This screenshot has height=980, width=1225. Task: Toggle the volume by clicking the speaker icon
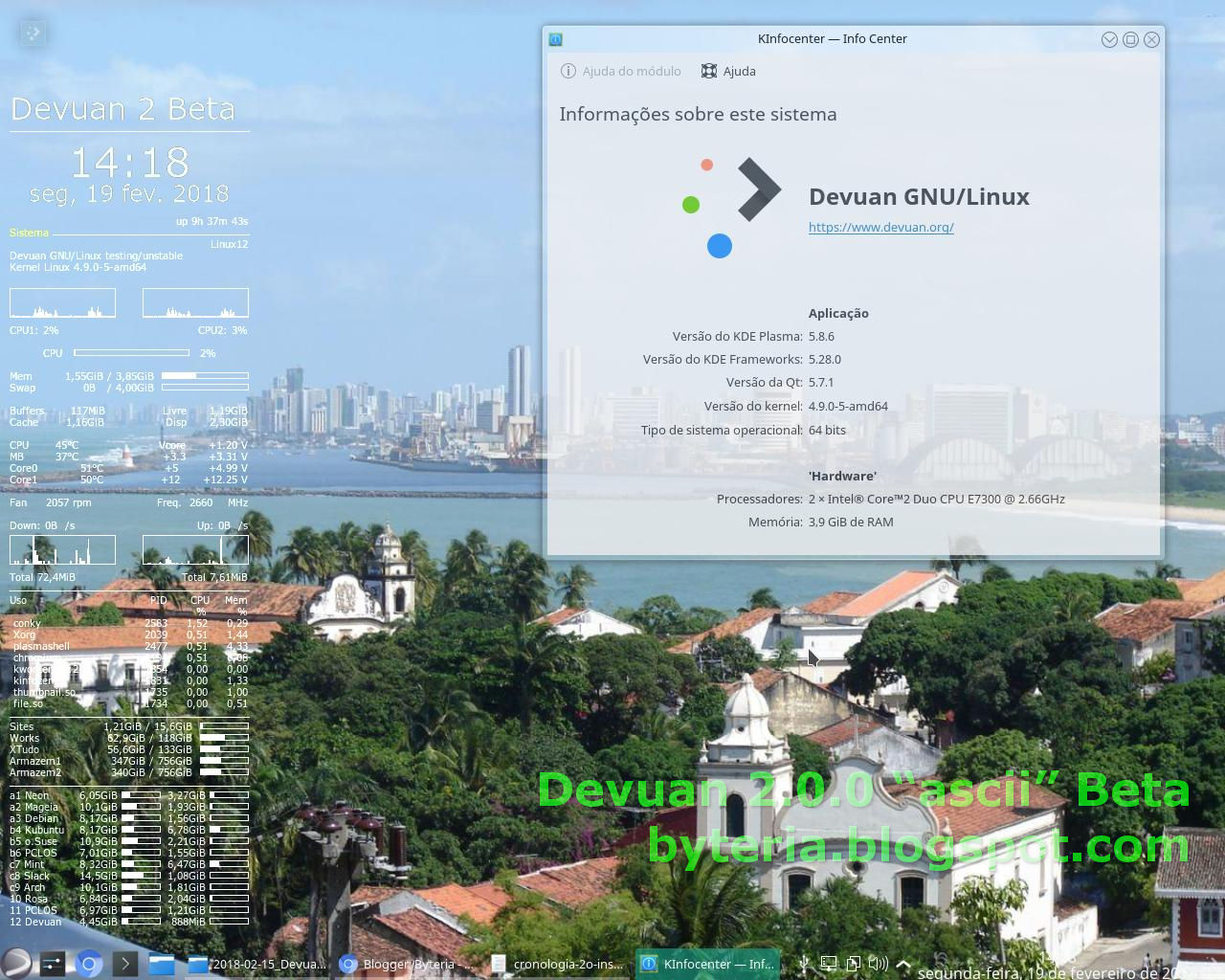click(x=878, y=963)
